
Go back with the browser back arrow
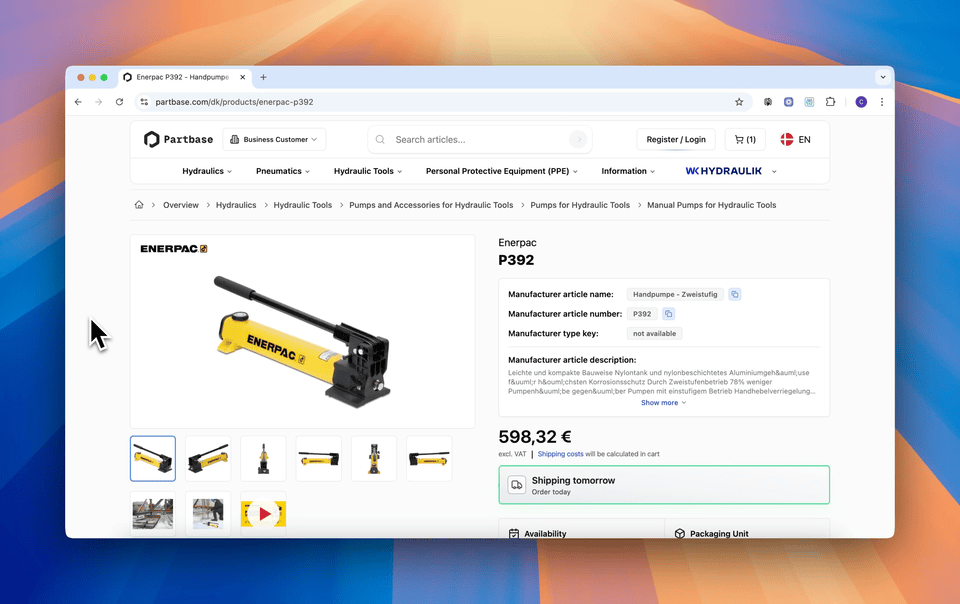(78, 102)
